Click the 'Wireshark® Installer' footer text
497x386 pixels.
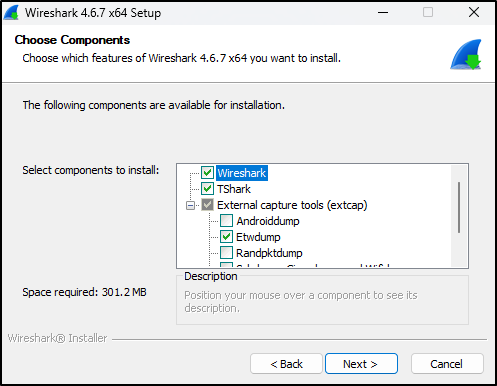pyautogui.click(x=57, y=338)
